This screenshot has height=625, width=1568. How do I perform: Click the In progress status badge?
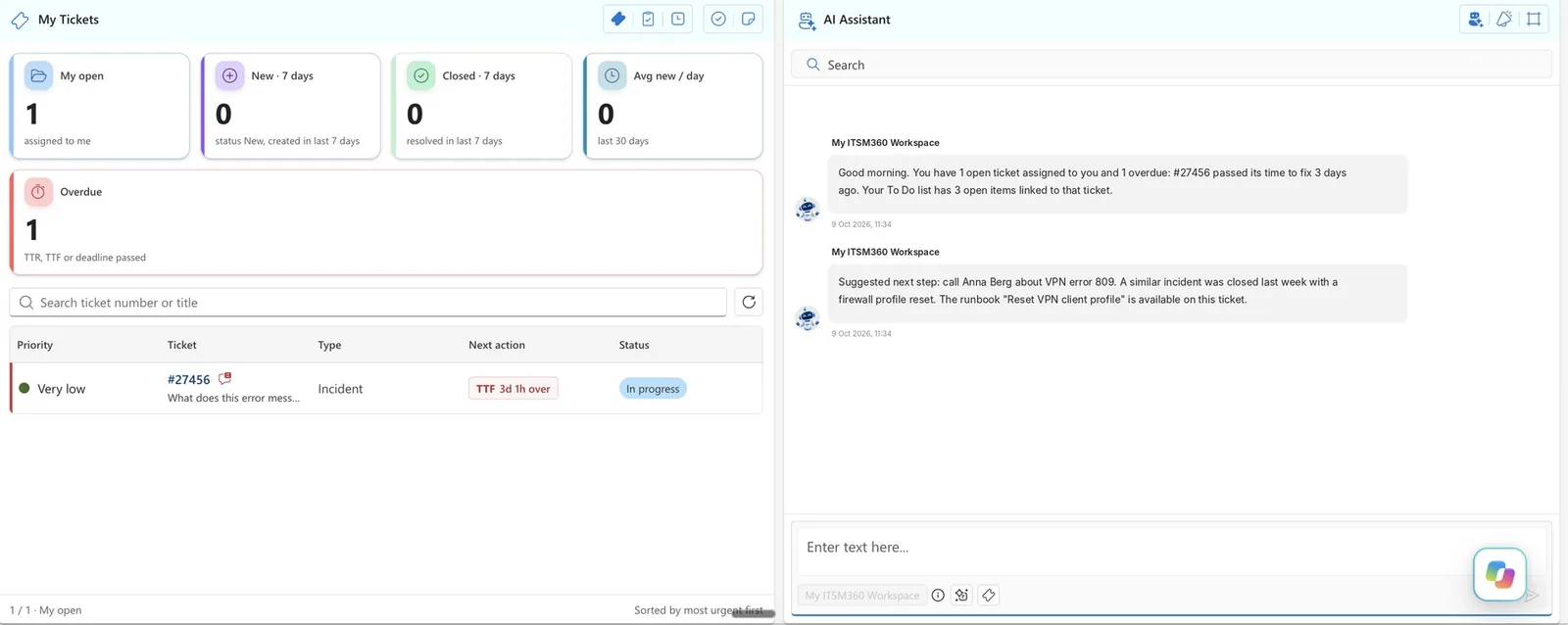pos(653,389)
